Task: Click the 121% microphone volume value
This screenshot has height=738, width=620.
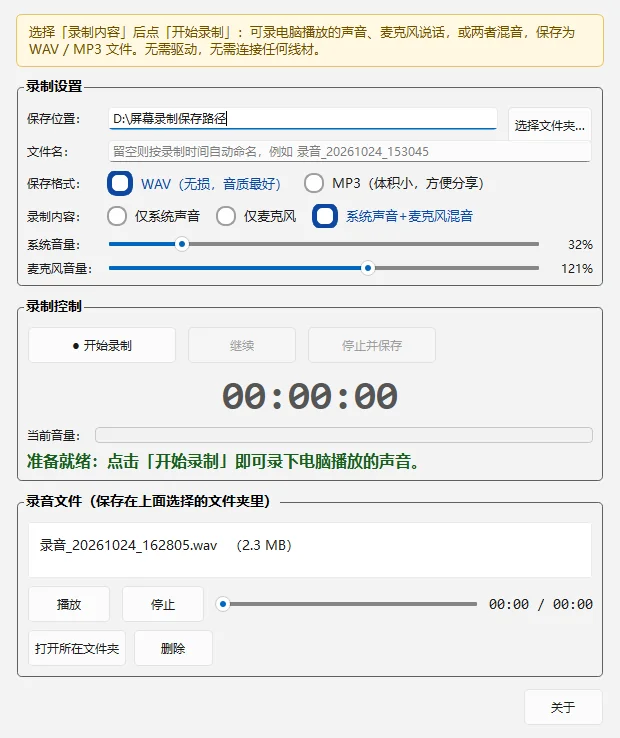Action: [577, 268]
